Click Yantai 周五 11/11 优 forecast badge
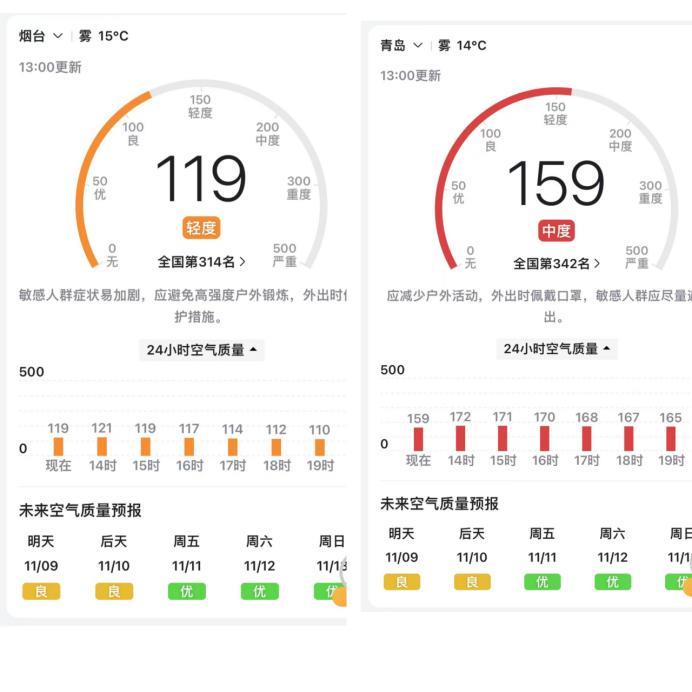The width and height of the screenshot is (692, 692). point(186,591)
